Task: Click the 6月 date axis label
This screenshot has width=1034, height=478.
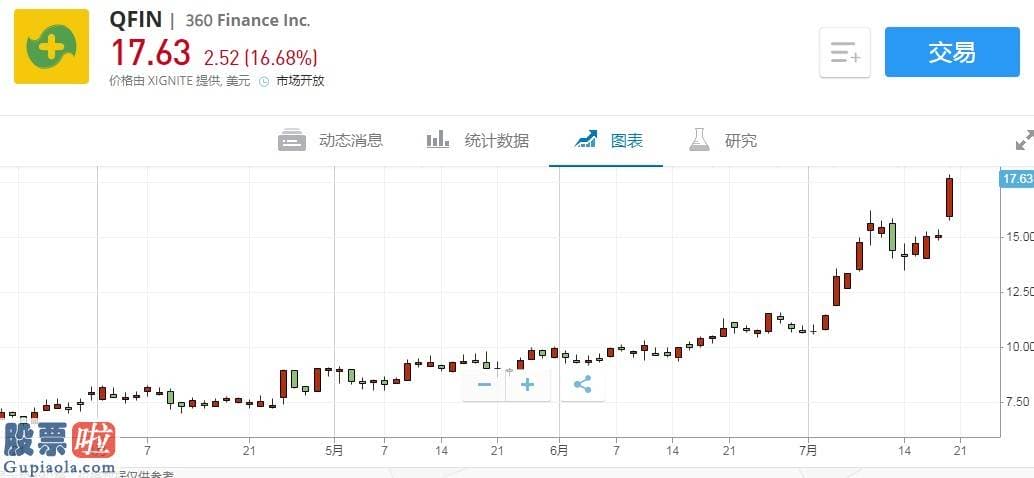Action: [x=559, y=451]
